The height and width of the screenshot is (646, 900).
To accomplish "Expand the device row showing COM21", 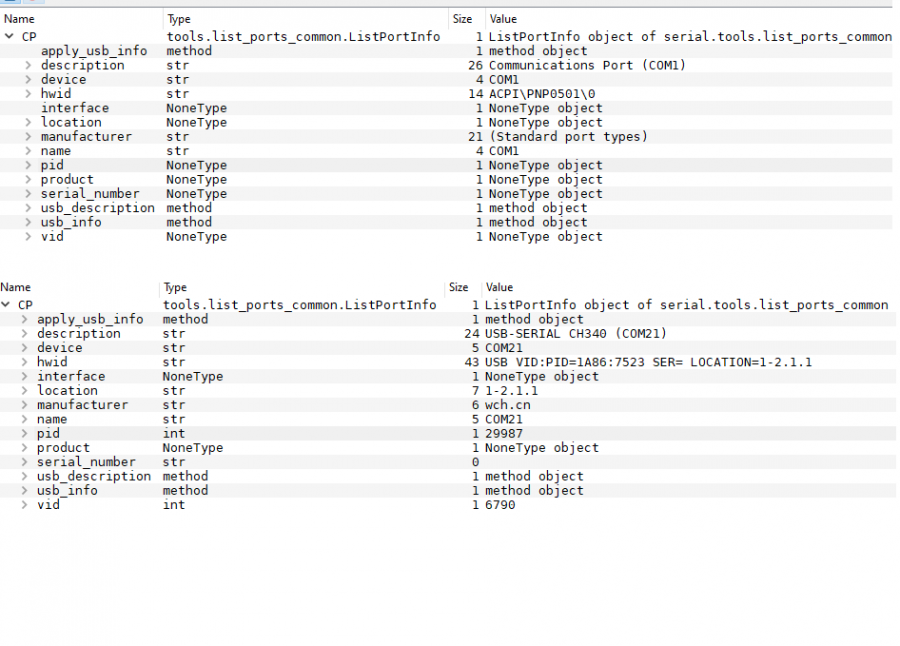I will pos(25,348).
